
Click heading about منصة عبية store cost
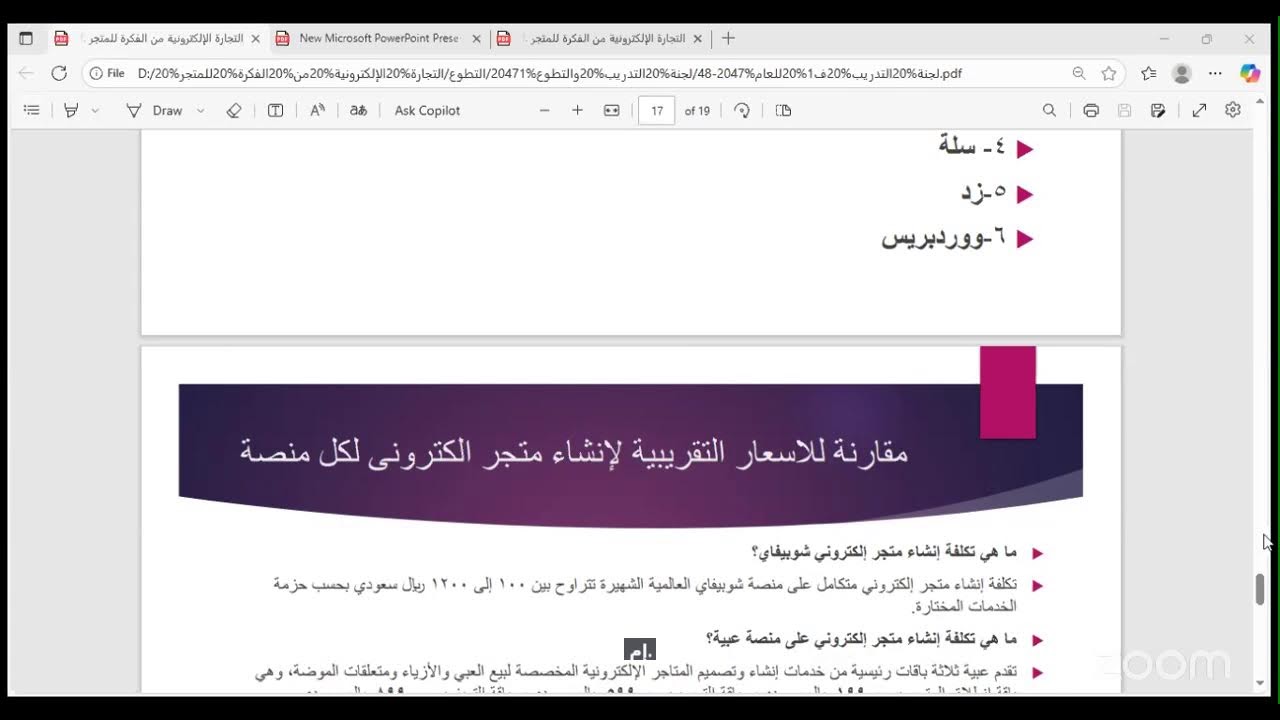pos(861,638)
